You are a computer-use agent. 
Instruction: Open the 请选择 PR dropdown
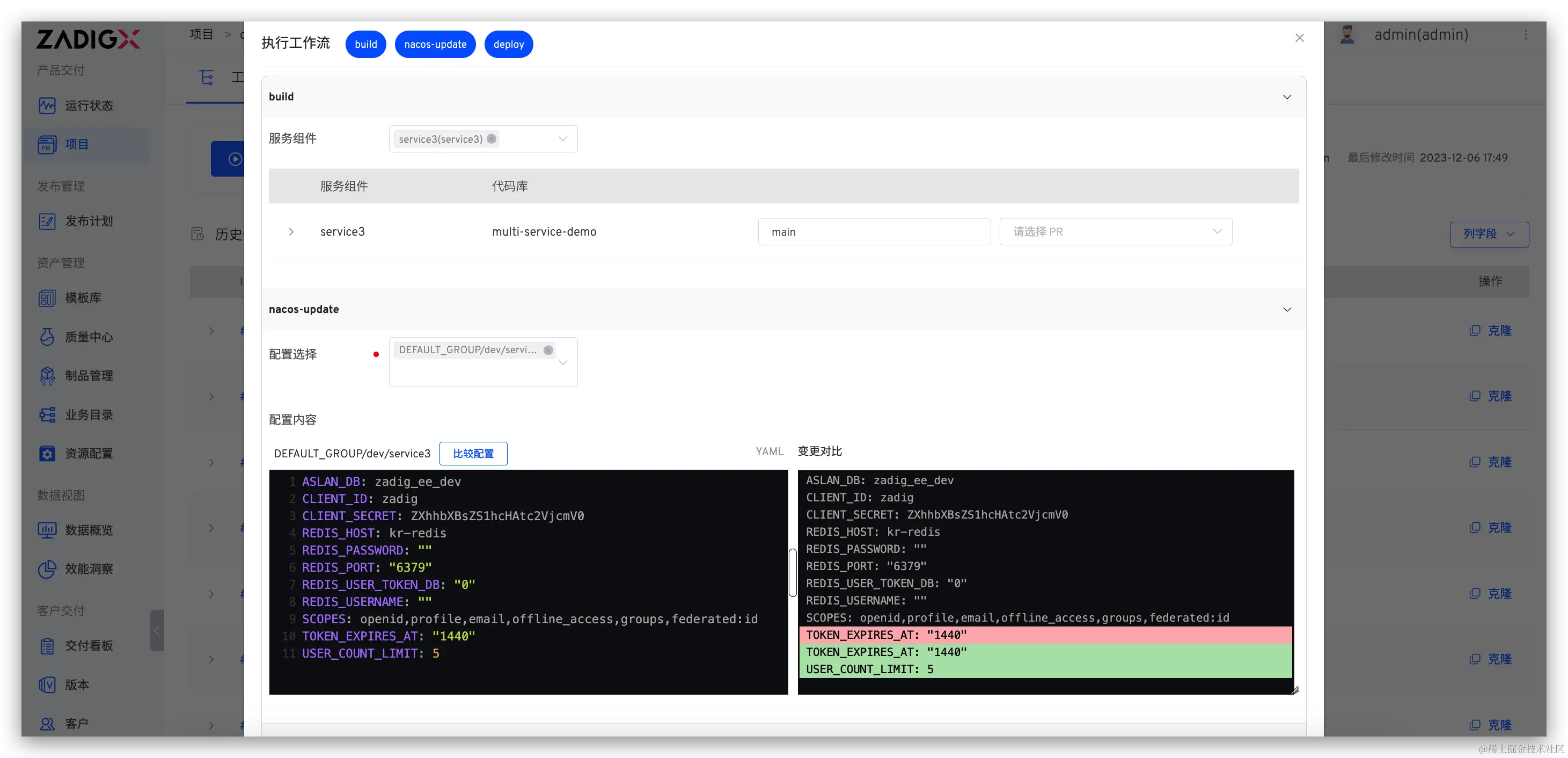click(x=1115, y=231)
